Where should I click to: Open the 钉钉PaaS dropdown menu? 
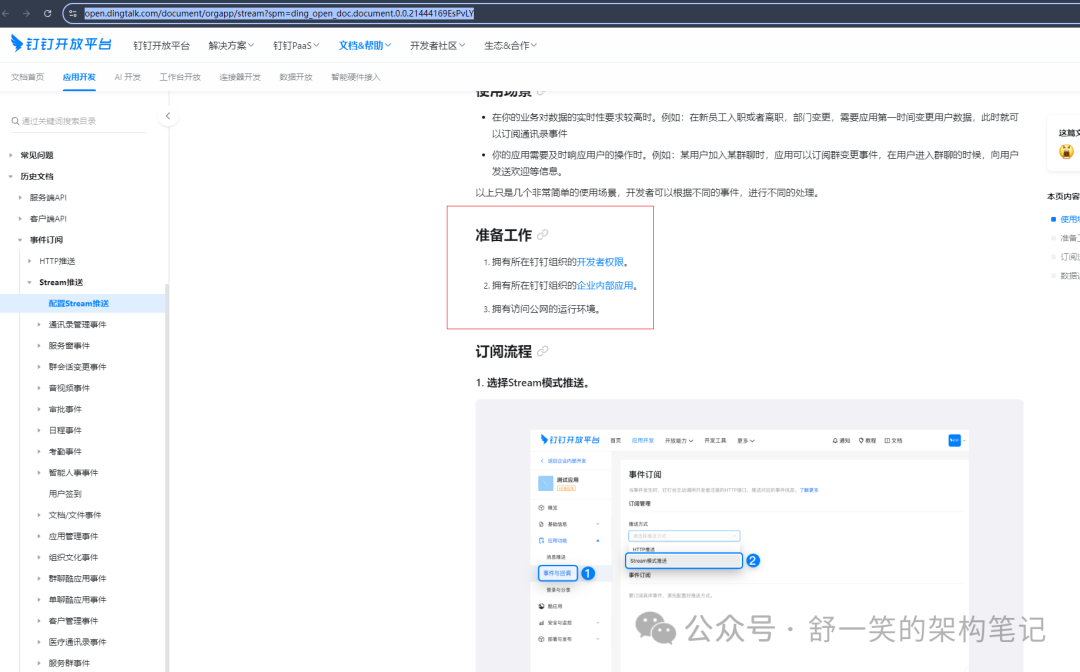point(296,45)
